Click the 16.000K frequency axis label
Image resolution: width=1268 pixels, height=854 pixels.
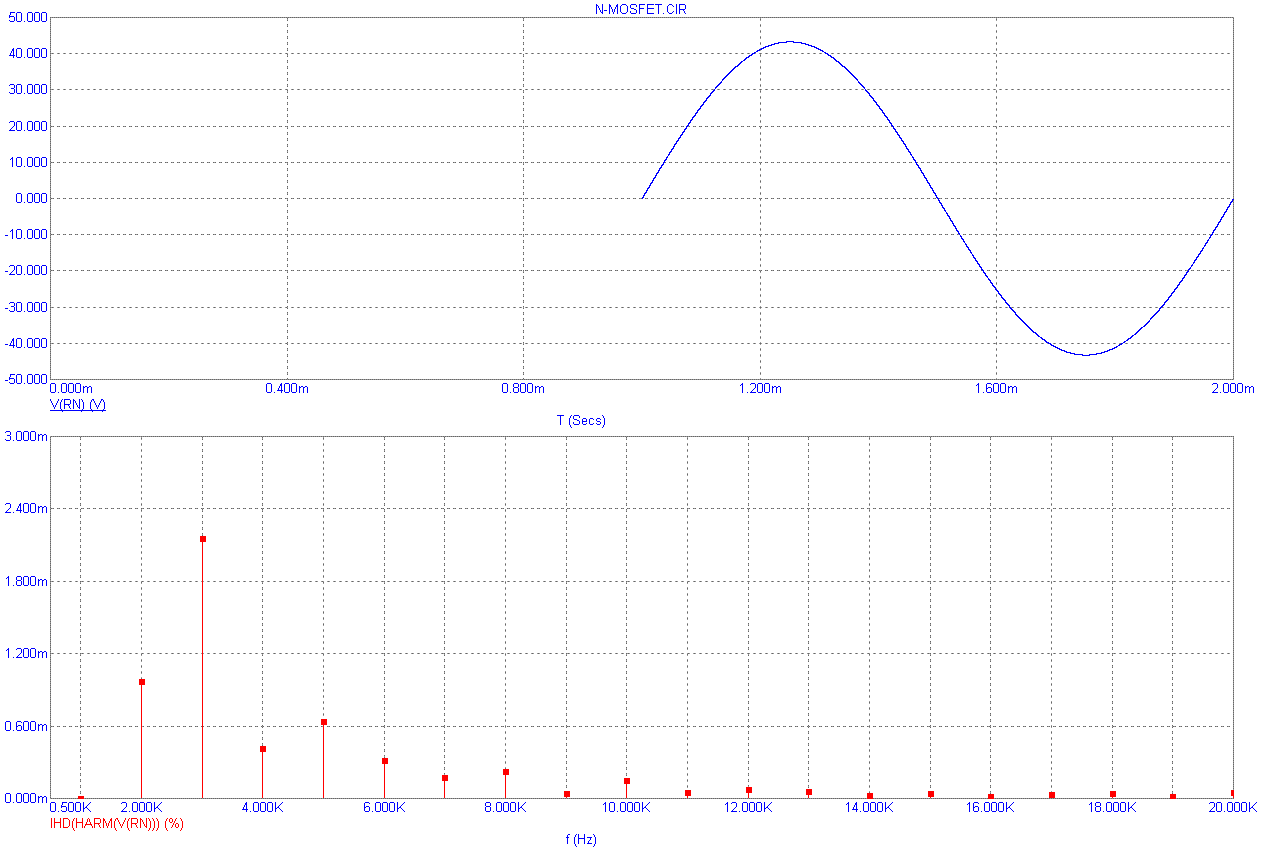click(990, 807)
